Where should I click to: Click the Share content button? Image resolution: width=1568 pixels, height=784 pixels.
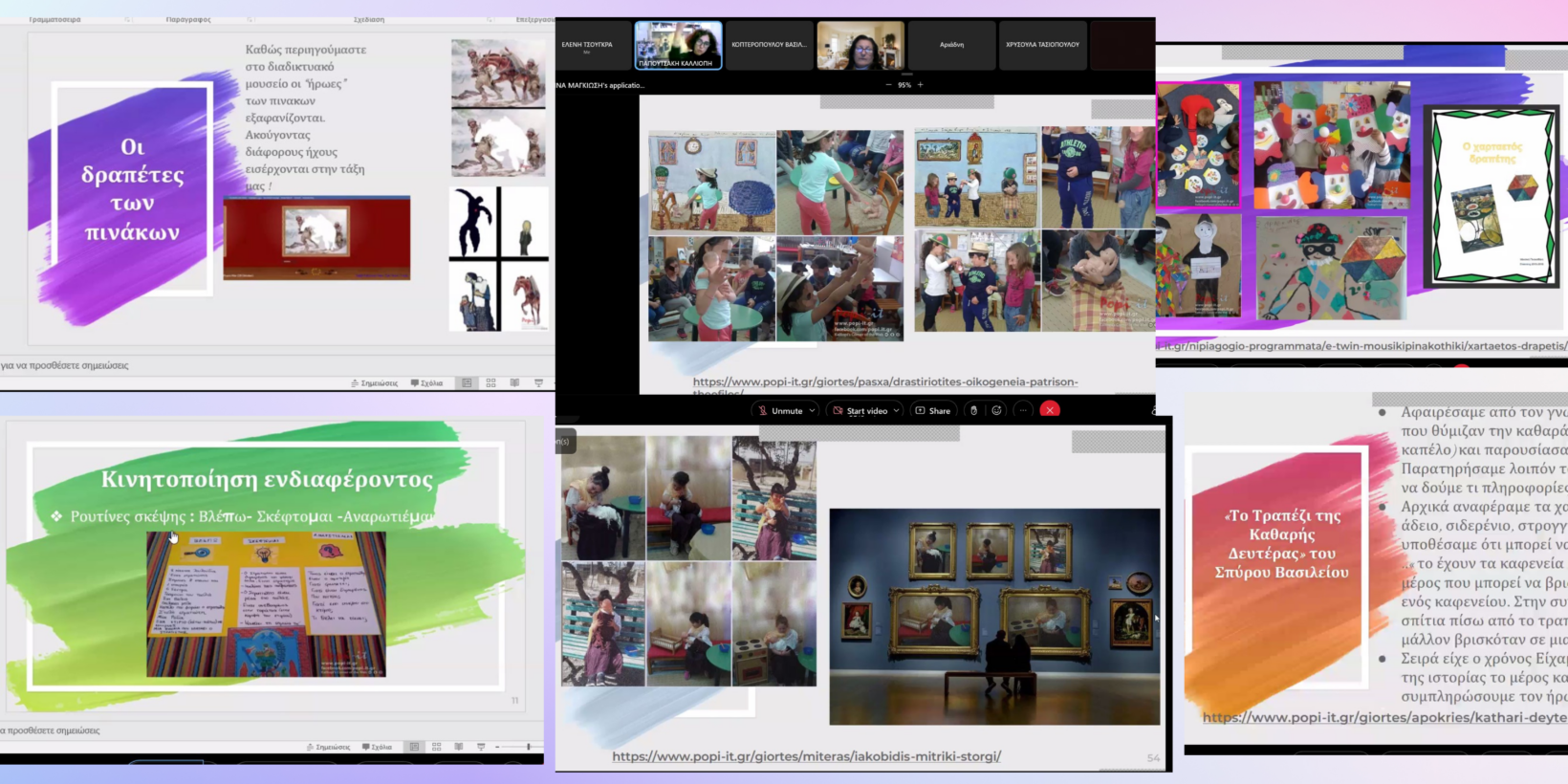pyautogui.click(x=933, y=411)
